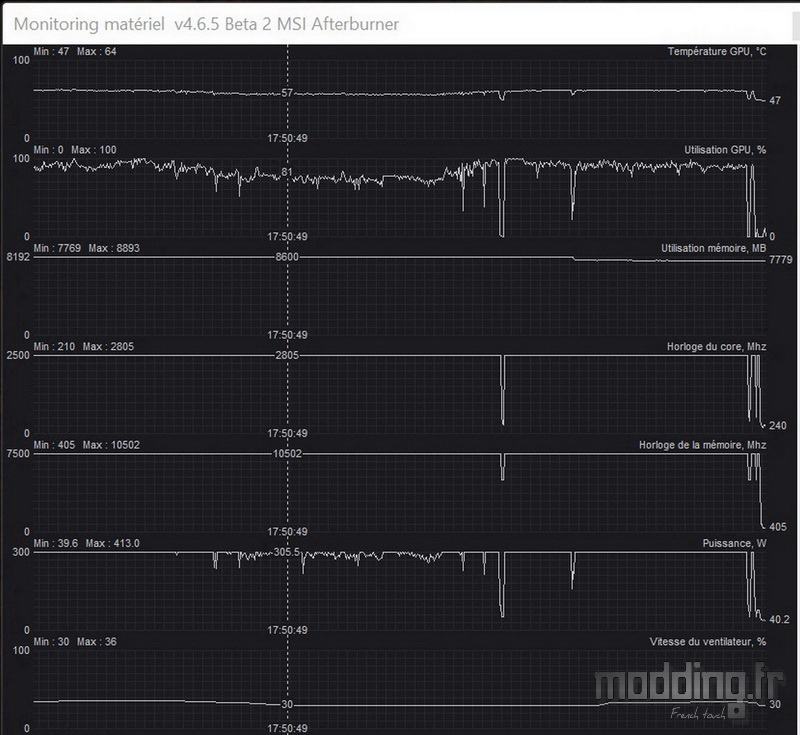Click cursor value 8600 on memory usage graph
Image resolution: width=800 pixels, height=735 pixels.
pyautogui.click(x=287, y=257)
